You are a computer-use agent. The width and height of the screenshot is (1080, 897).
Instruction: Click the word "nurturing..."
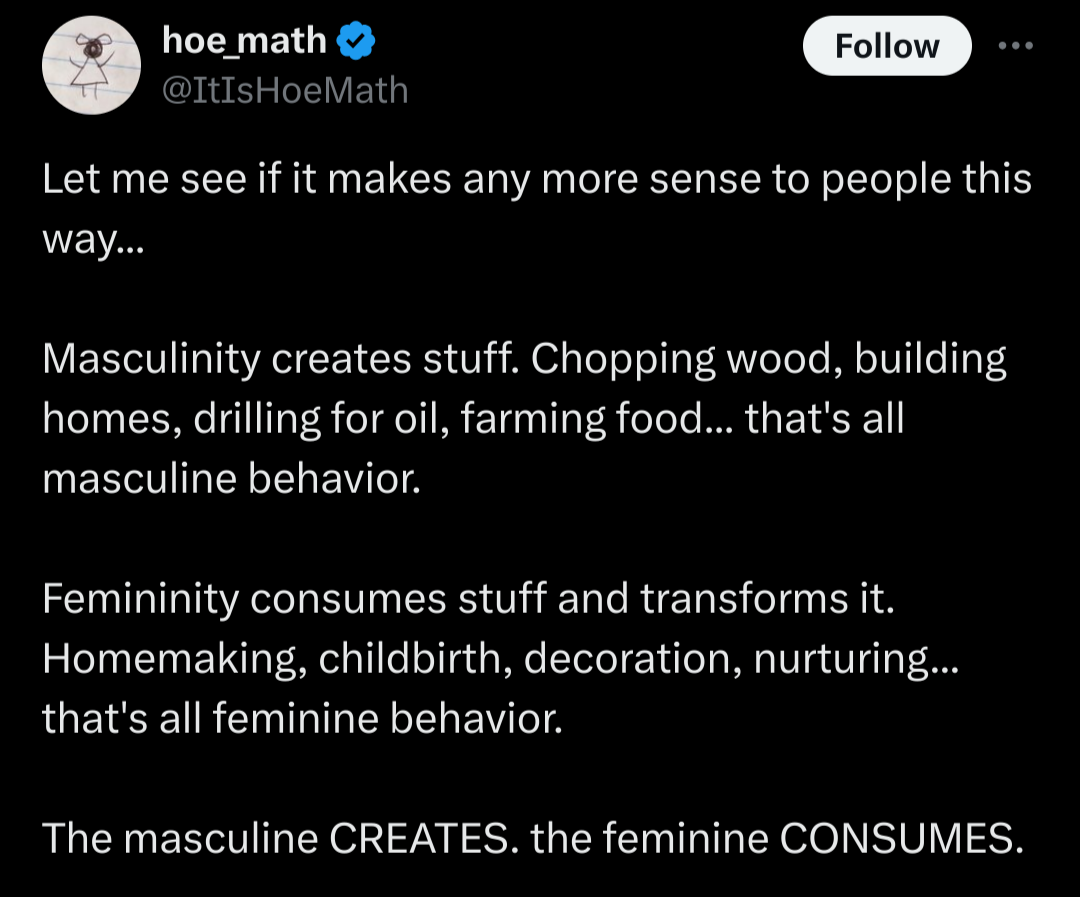856,659
